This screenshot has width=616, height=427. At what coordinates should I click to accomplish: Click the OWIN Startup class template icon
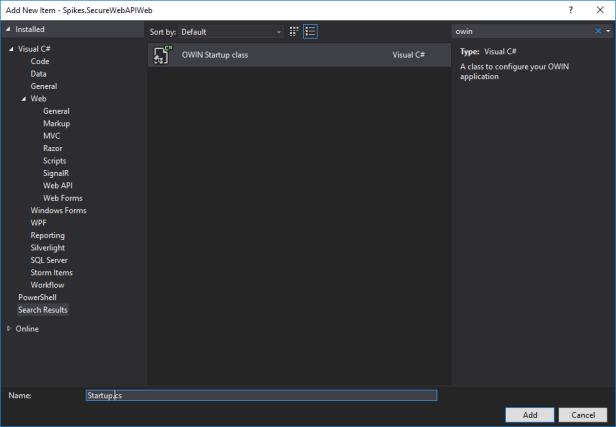tap(163, 55)
